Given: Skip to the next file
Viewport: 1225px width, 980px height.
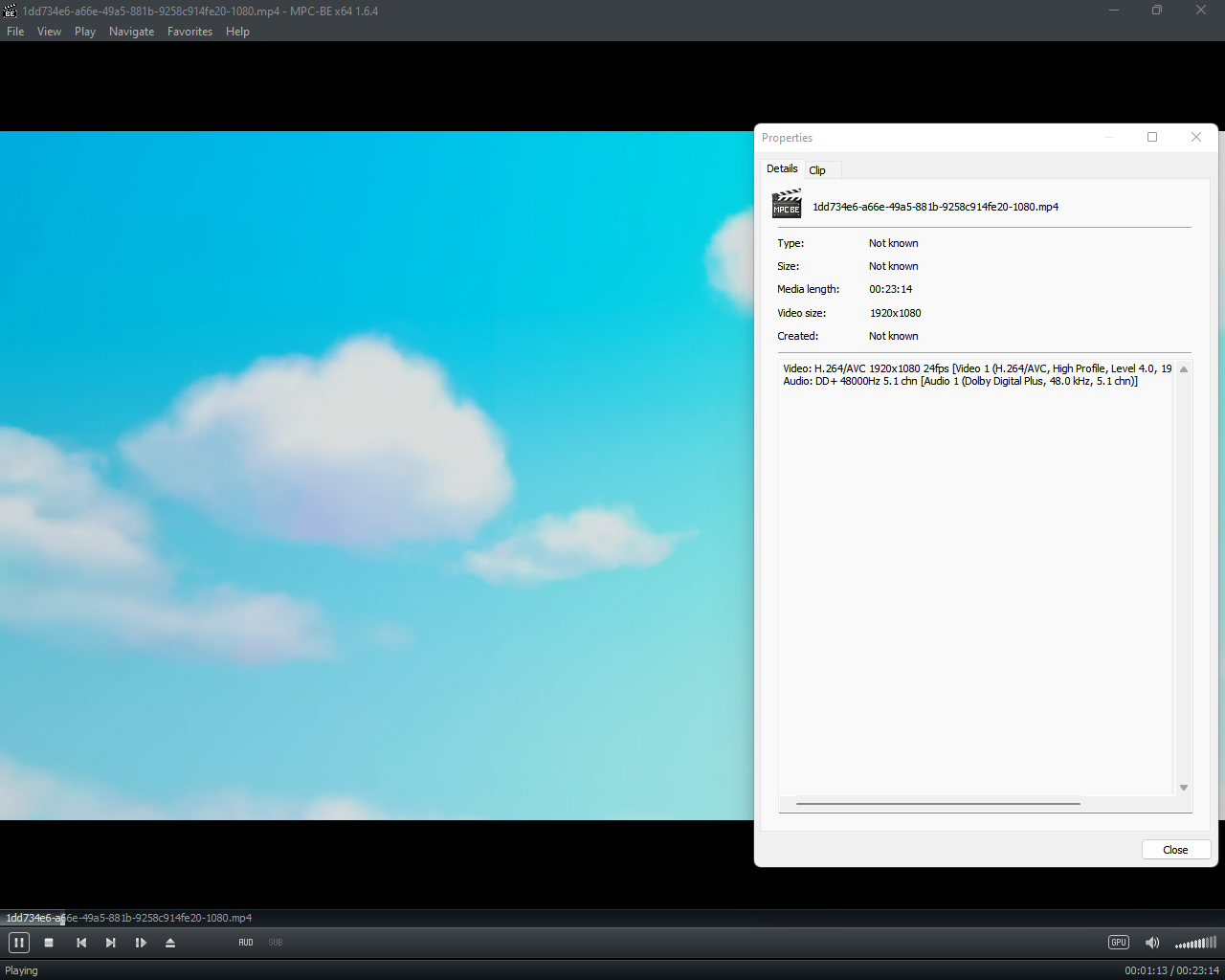Looking at the screenshot, I should click(111, 943).
